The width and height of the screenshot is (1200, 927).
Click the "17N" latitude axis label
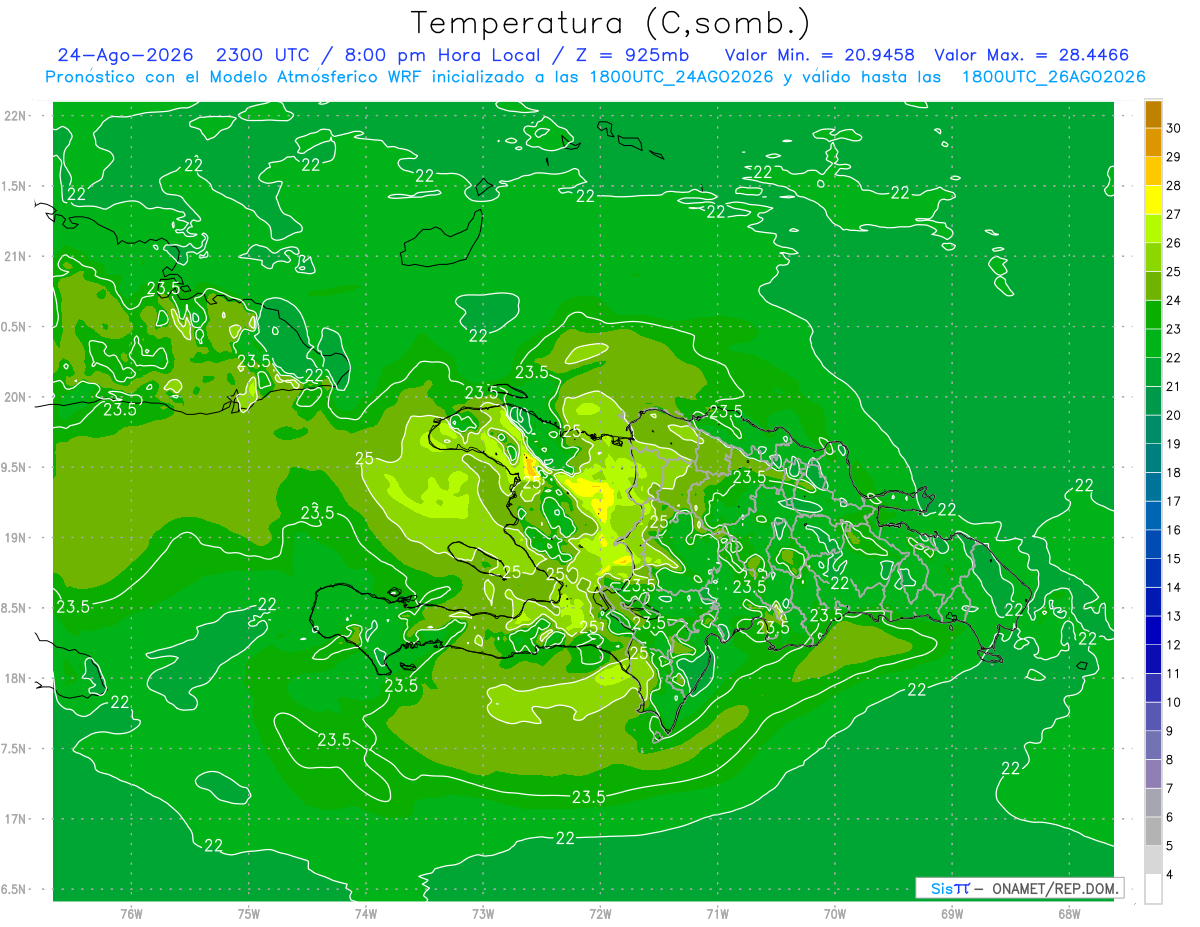(x=16, y=819)
